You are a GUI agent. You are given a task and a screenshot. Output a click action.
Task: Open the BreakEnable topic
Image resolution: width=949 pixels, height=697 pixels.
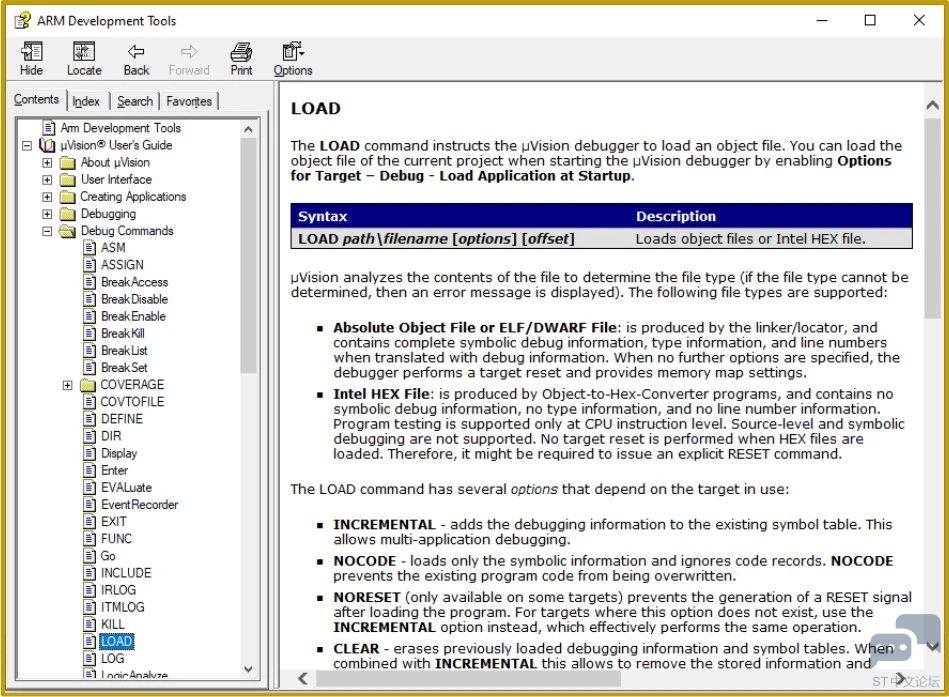tap(133, 316)
